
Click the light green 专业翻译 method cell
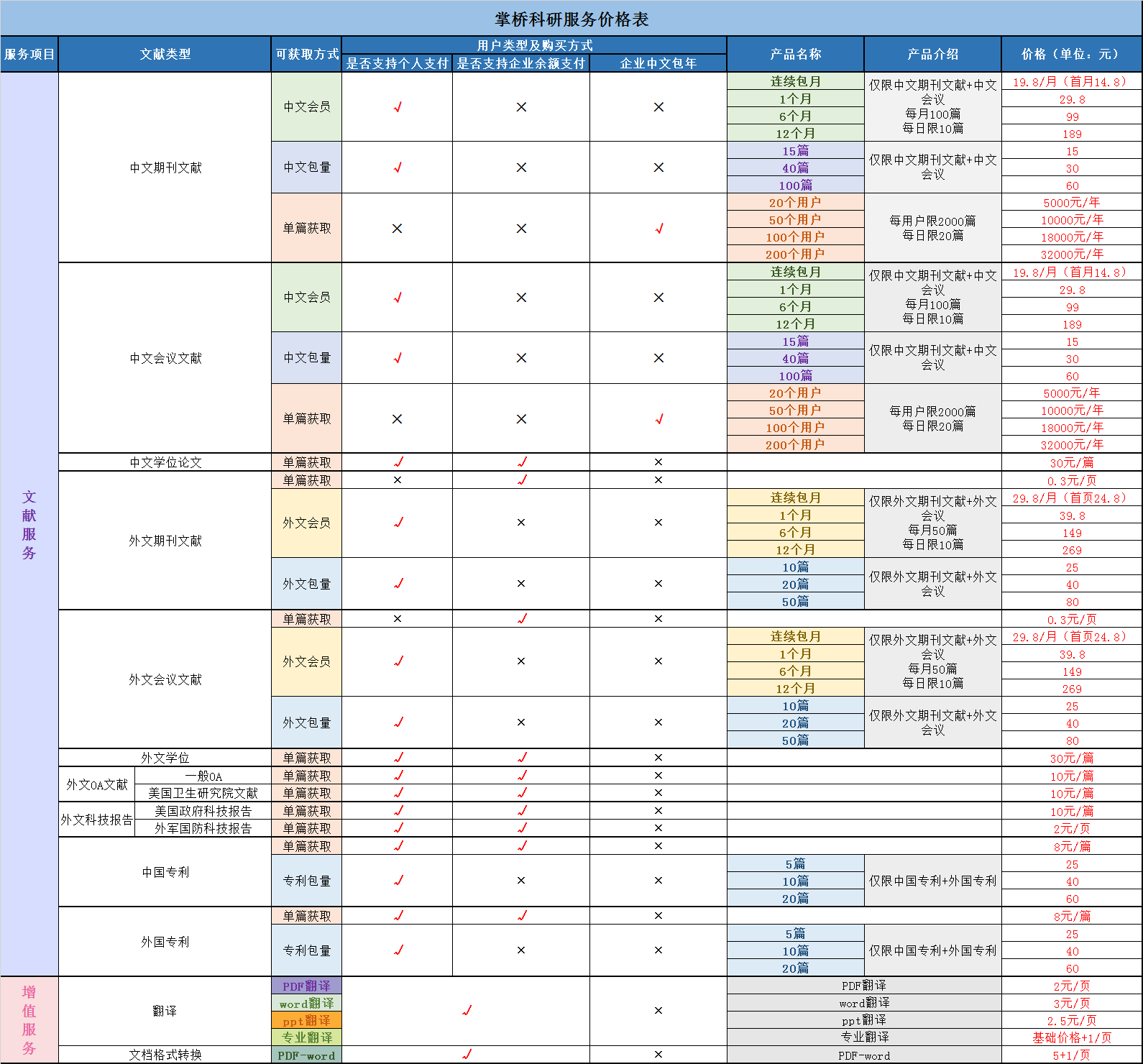(x=306, y=1037)
